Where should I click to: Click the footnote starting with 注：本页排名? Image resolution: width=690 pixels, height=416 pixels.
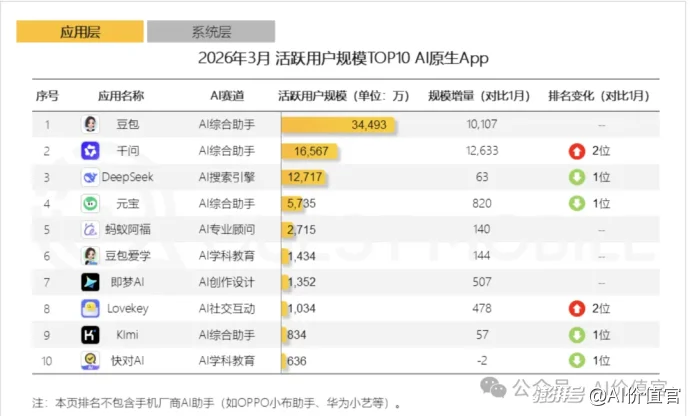pos(217,402)
